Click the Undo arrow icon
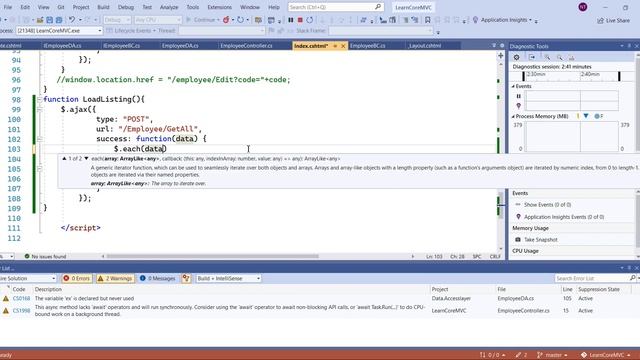This screenshot has width=640, height=360. [72, 20]
